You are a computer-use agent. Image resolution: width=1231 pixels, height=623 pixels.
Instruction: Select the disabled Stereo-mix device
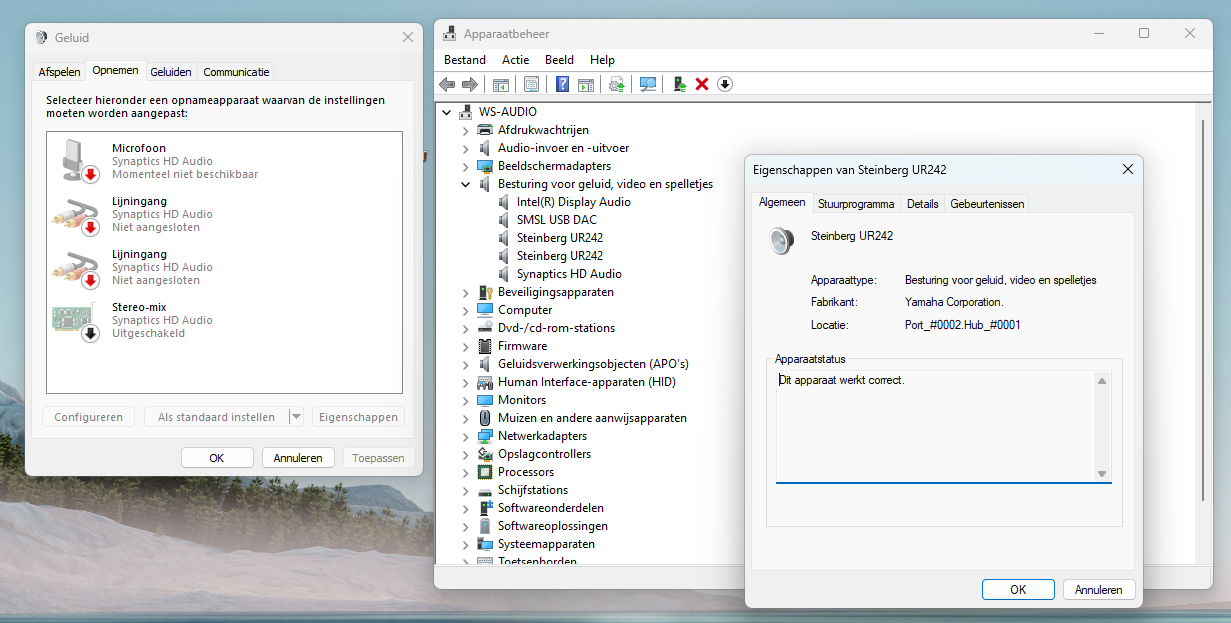[224, 320]
